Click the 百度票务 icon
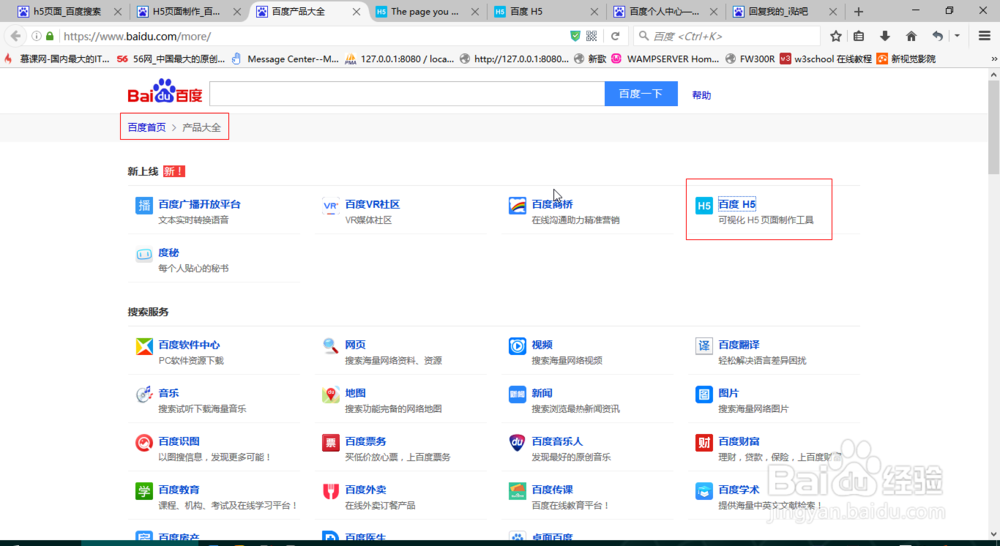 pyautogui.click(x=330, y=443)
